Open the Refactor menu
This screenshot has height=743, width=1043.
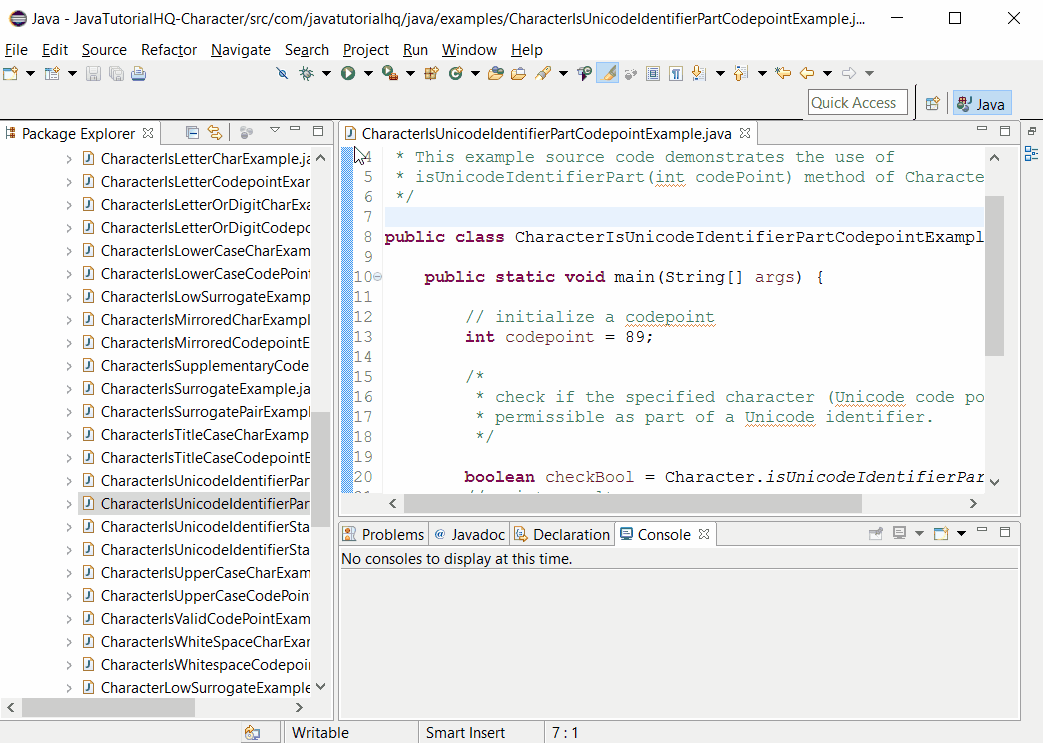pos(168,50)
